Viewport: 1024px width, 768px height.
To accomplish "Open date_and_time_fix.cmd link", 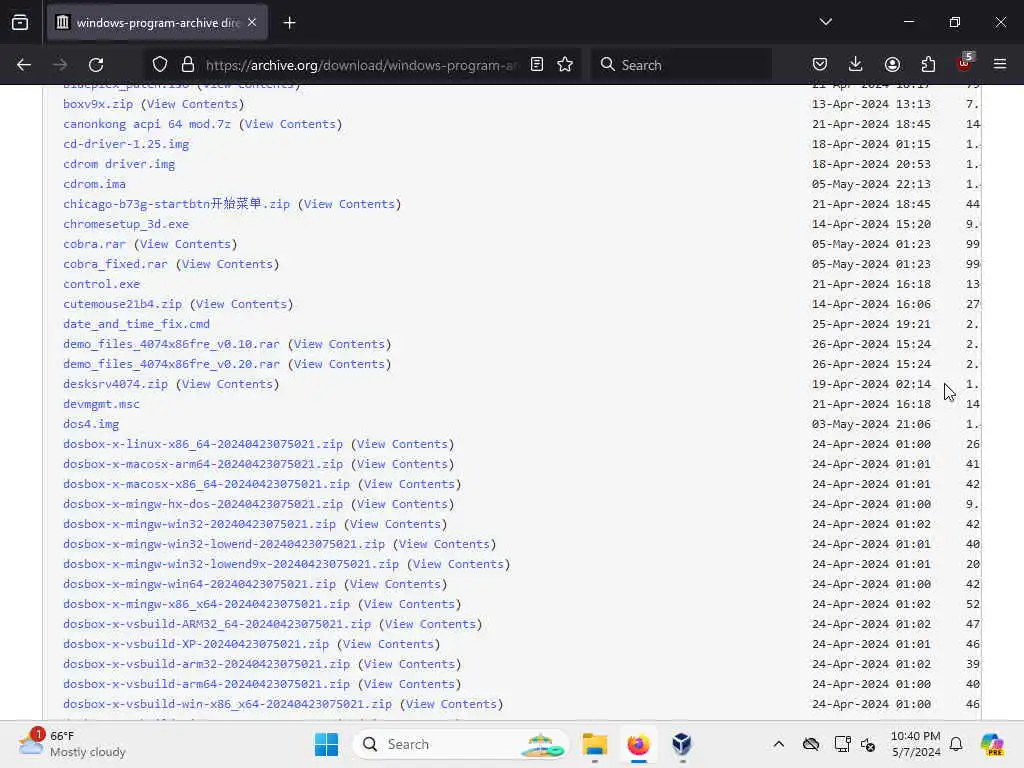I will [x=136, y=324].
